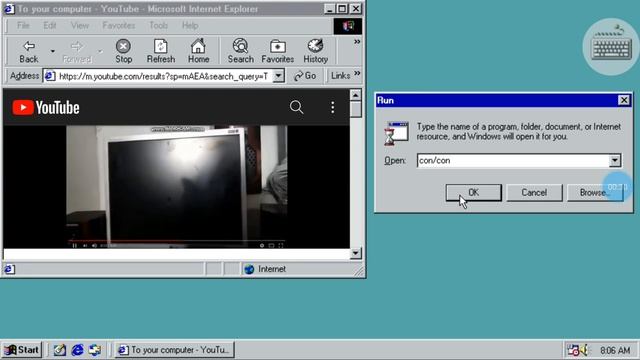Screen dimensions: 640x360
Task: Go back using the Back toolbar button
Action: 29,51
